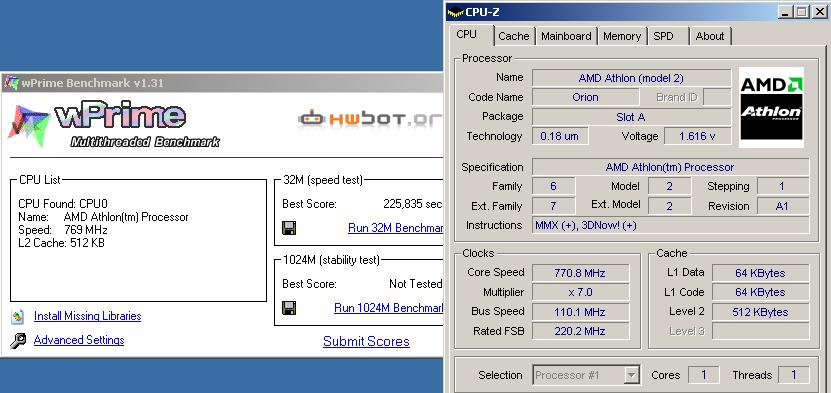Minimize the CPU-Z window

(x=786, y=12)
